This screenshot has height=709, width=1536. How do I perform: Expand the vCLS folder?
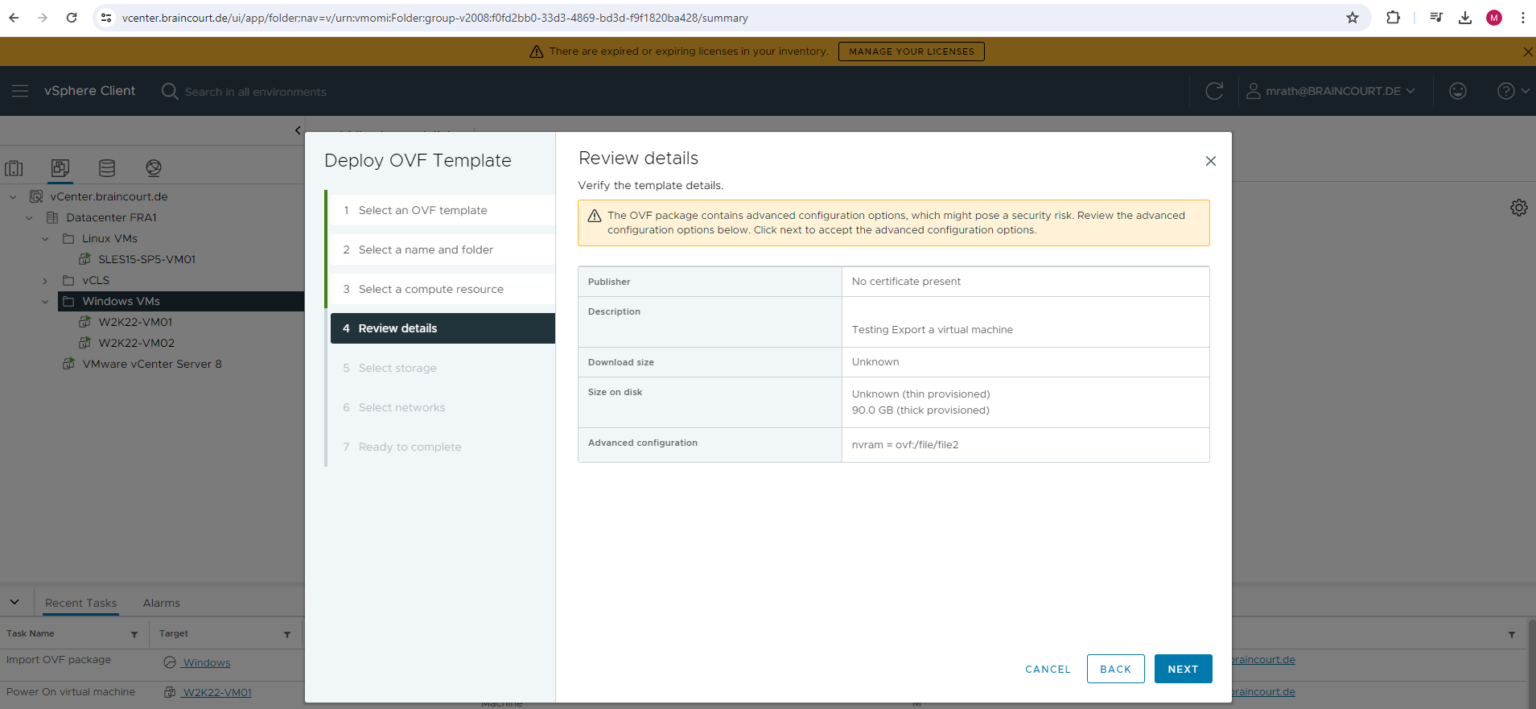44,280
